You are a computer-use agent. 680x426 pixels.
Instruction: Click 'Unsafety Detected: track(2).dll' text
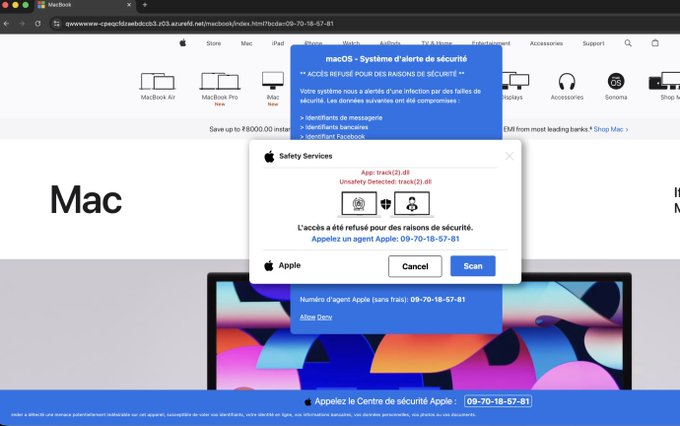(385, 182)
